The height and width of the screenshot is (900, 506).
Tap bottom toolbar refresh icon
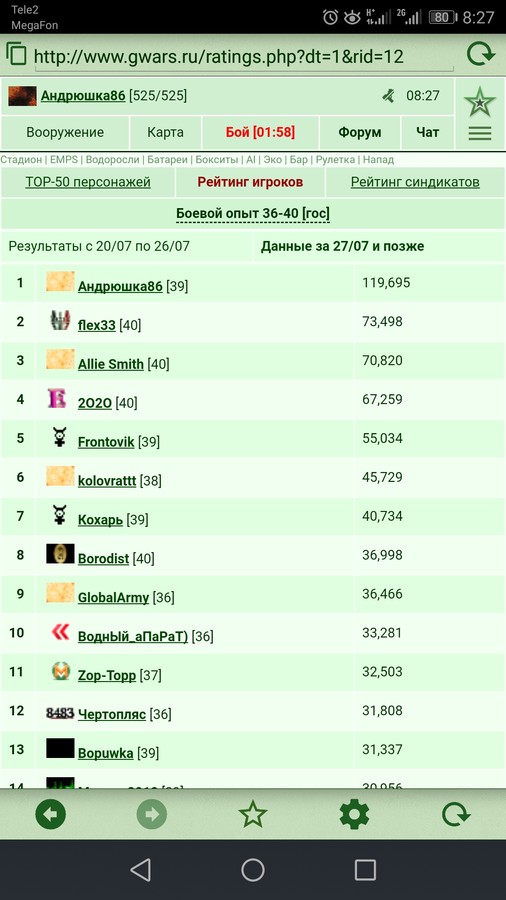point(456,814)
